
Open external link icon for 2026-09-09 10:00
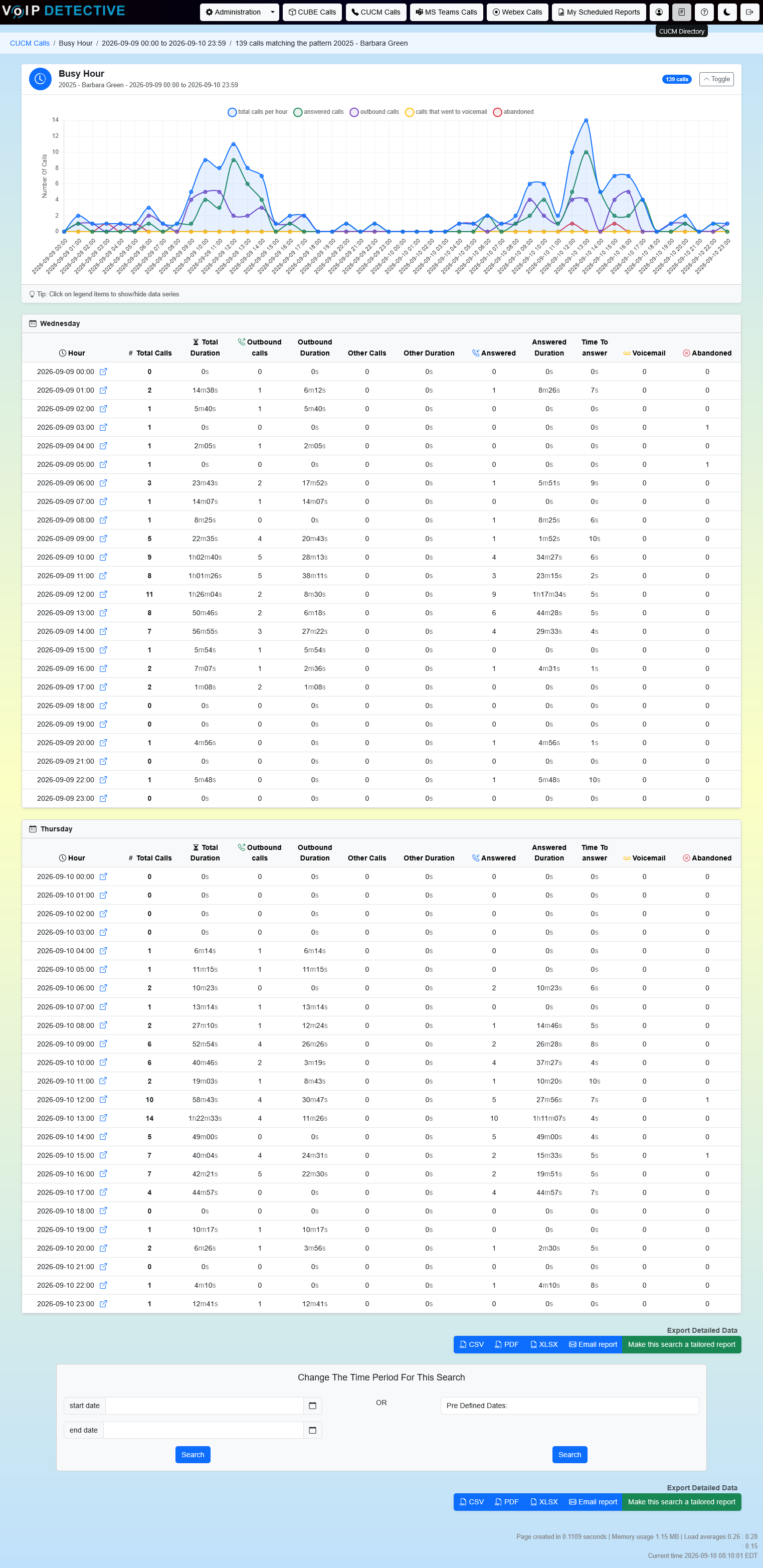tap(103, 557)
